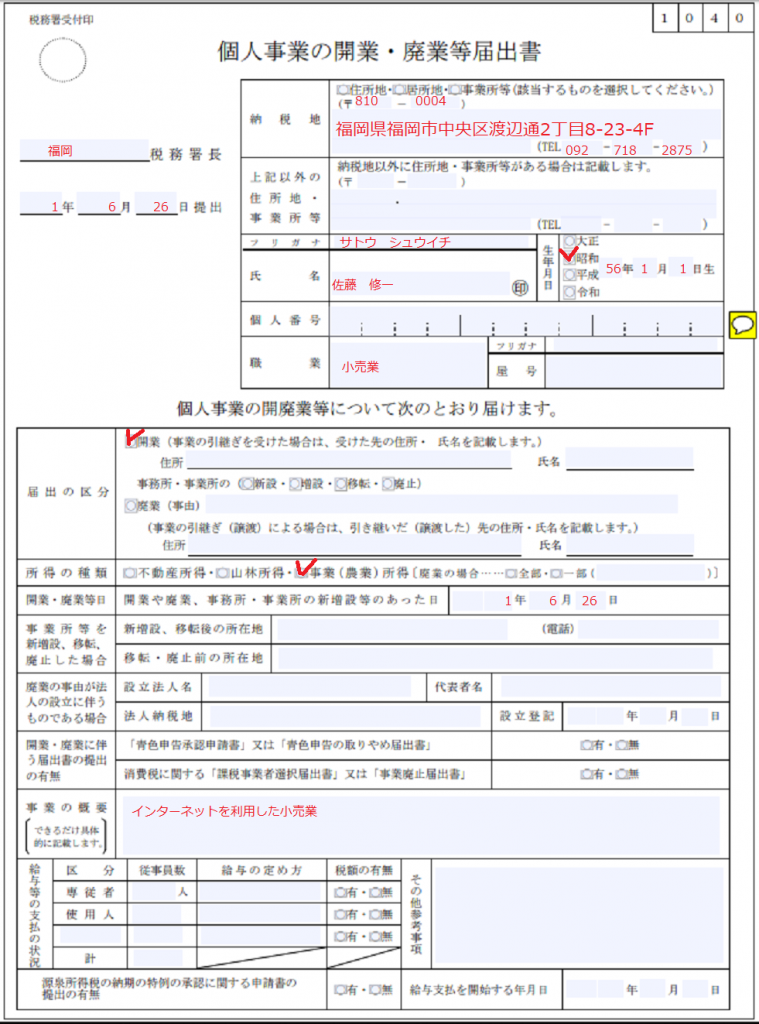Click the 事業の概要 text field

419,825
